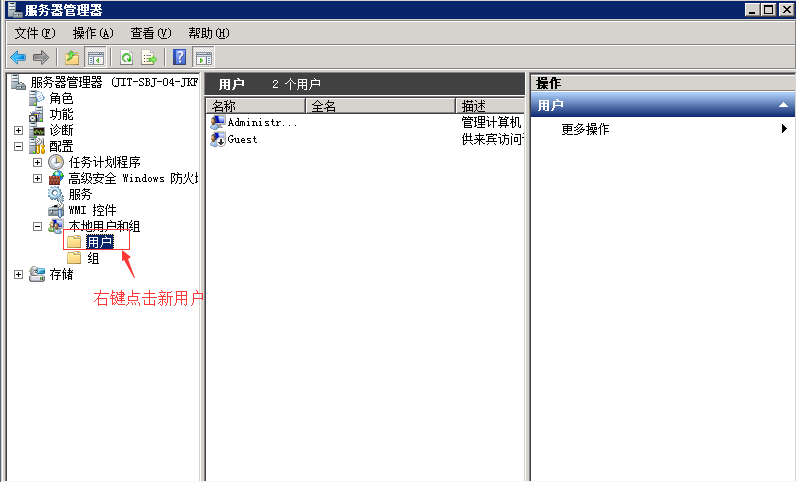This screenshot has height=482, width=796.
Task: Click the 本地用户和组 users icon
Action: pos(56,227)
